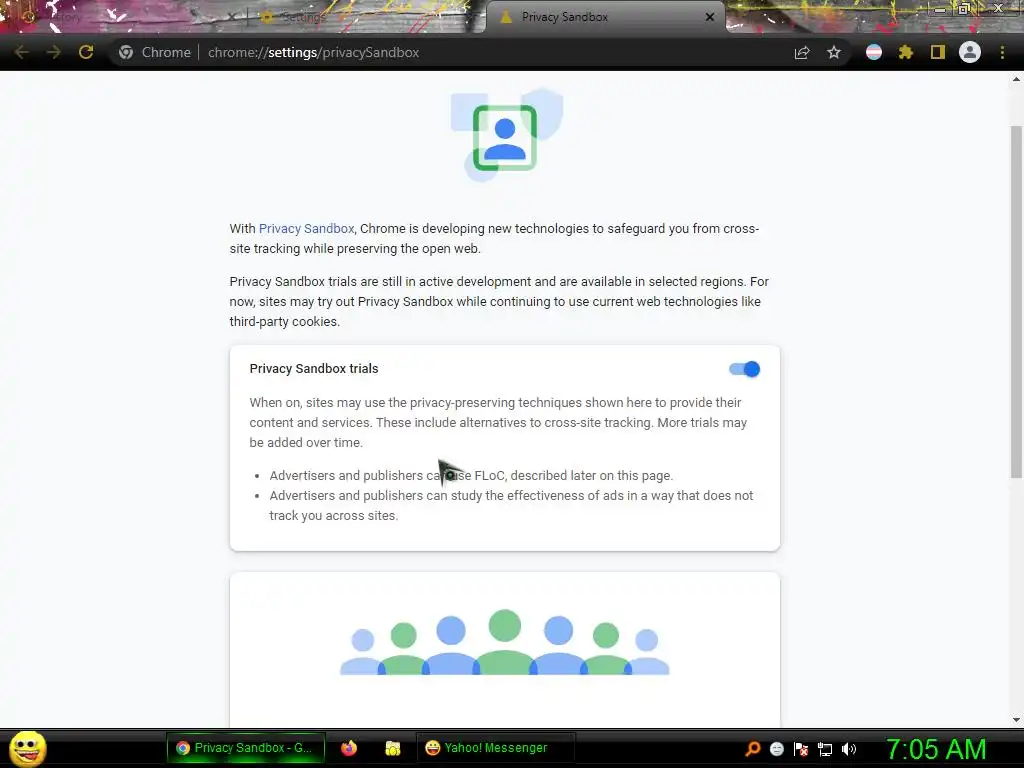The height and width of the screenshot is (768, 1024).
Task: Click the 'Privacy Sandbox trials' heading text
Action: point(313,368)
